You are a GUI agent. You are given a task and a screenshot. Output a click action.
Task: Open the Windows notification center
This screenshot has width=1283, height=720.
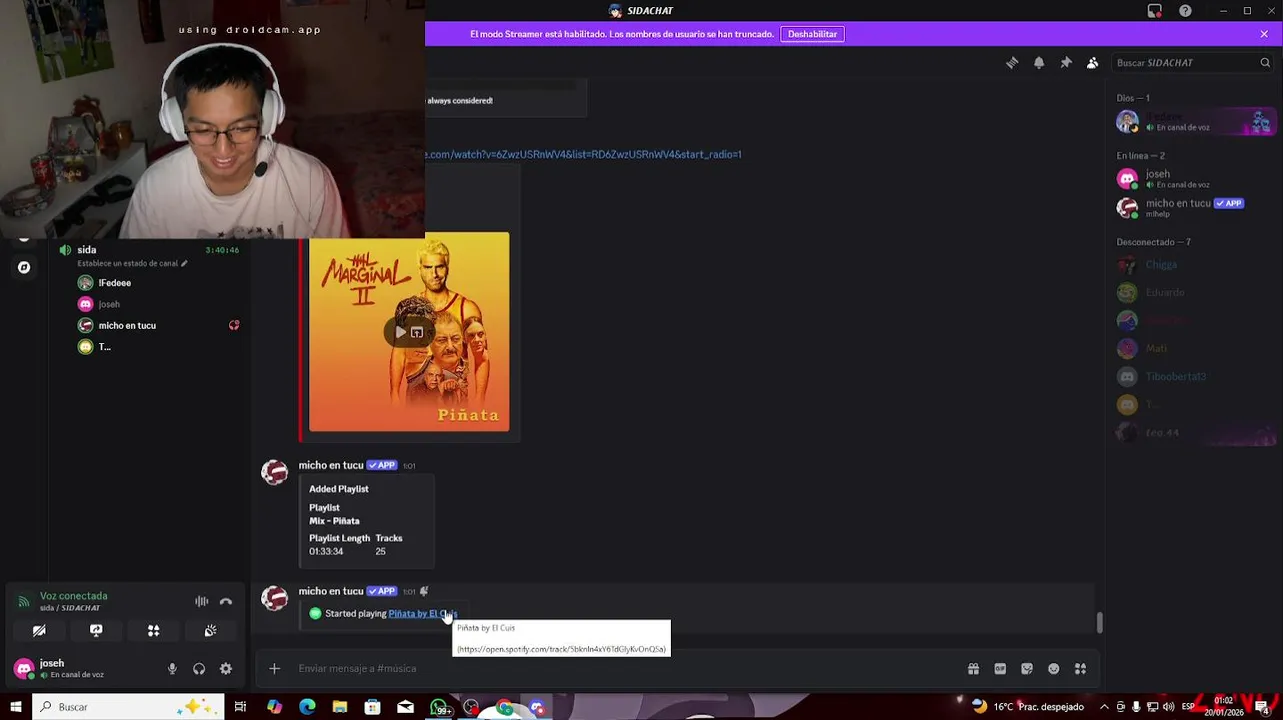[1262, 707]
